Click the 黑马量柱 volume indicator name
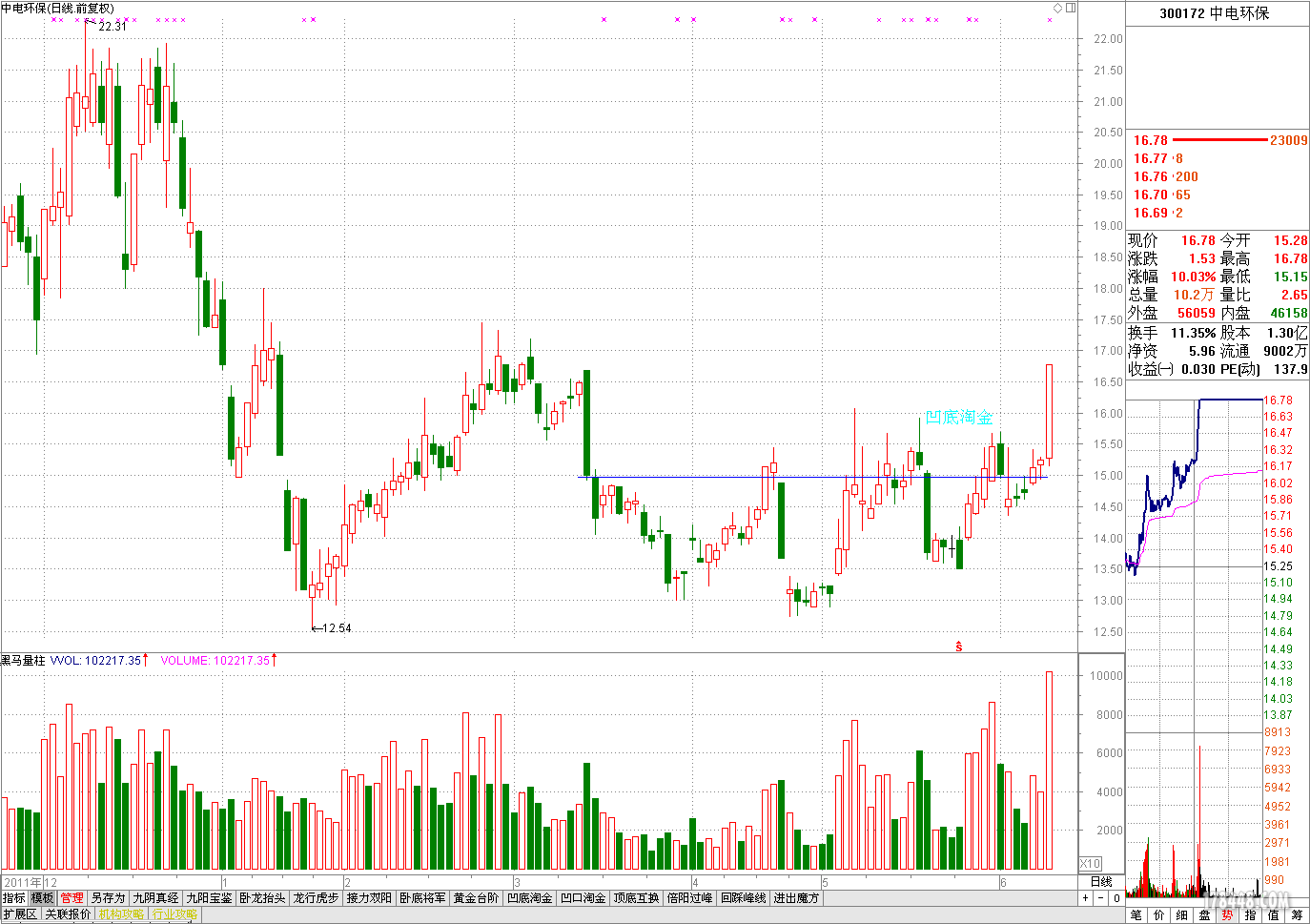Viewport: 1310px width, 924px height. click(23, 660)
